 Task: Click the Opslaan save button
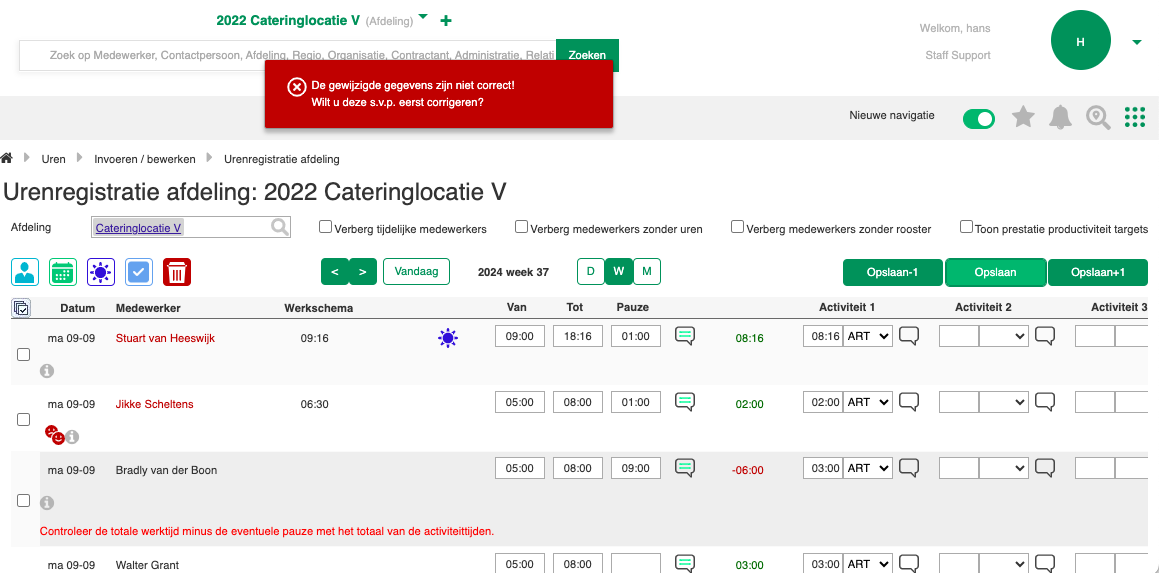[x=995, y=272]
